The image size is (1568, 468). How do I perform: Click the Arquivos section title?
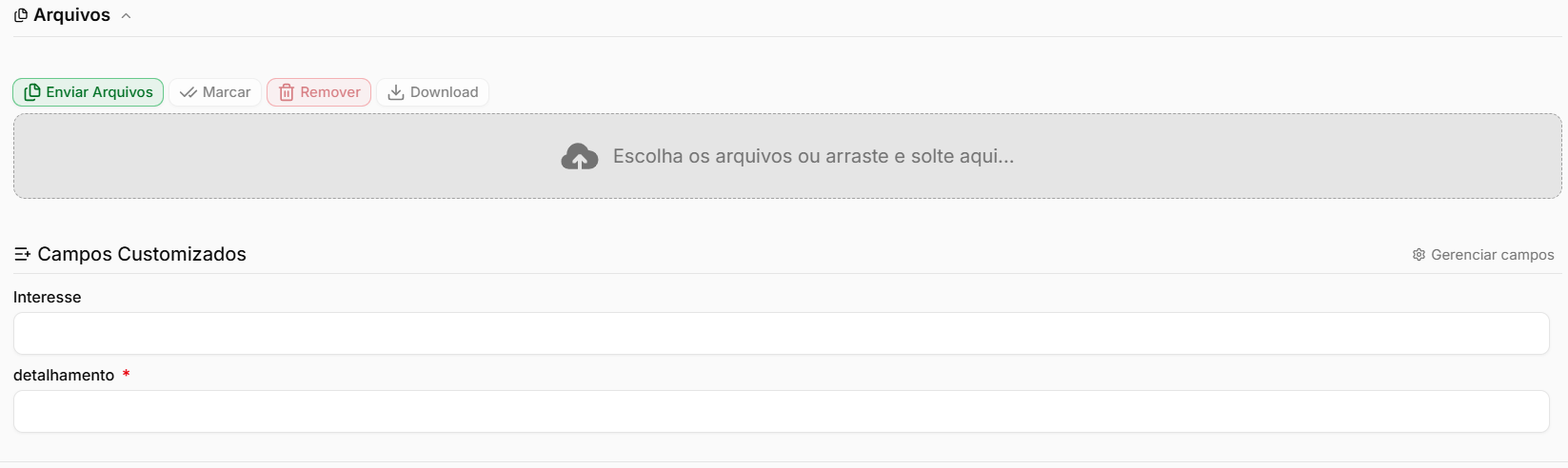tap(71, 15)
